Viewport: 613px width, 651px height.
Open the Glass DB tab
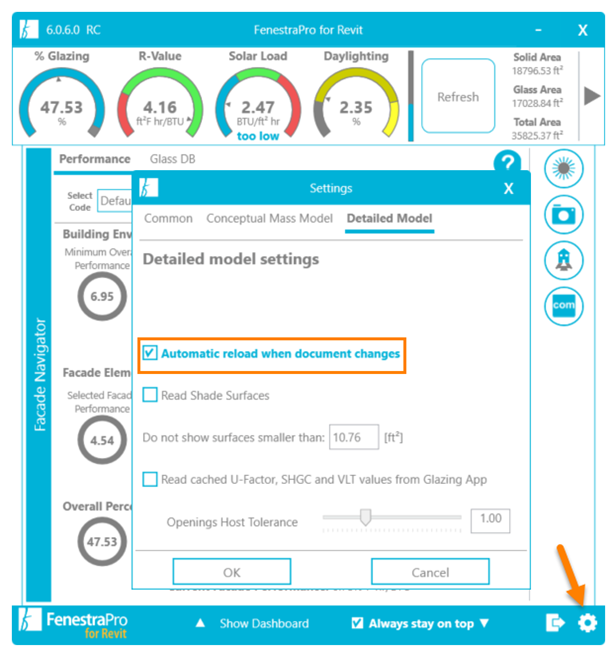click(172, 159)
